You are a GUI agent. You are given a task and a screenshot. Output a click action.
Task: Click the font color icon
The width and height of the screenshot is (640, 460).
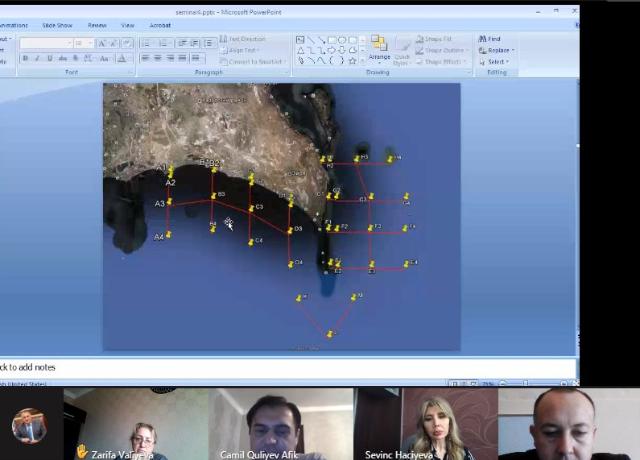click(123, 59)
